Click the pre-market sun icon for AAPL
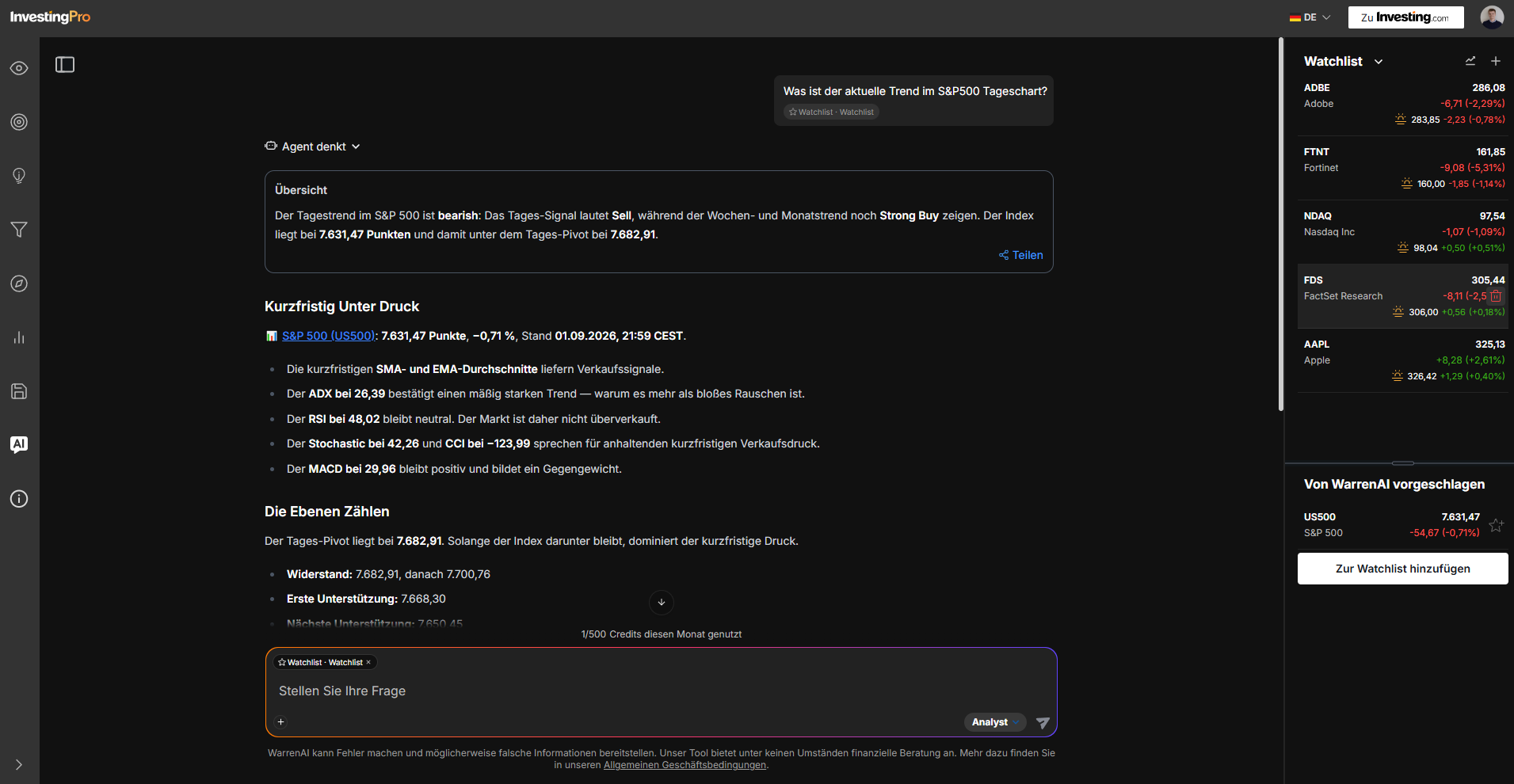 [x=1398, y=376]
